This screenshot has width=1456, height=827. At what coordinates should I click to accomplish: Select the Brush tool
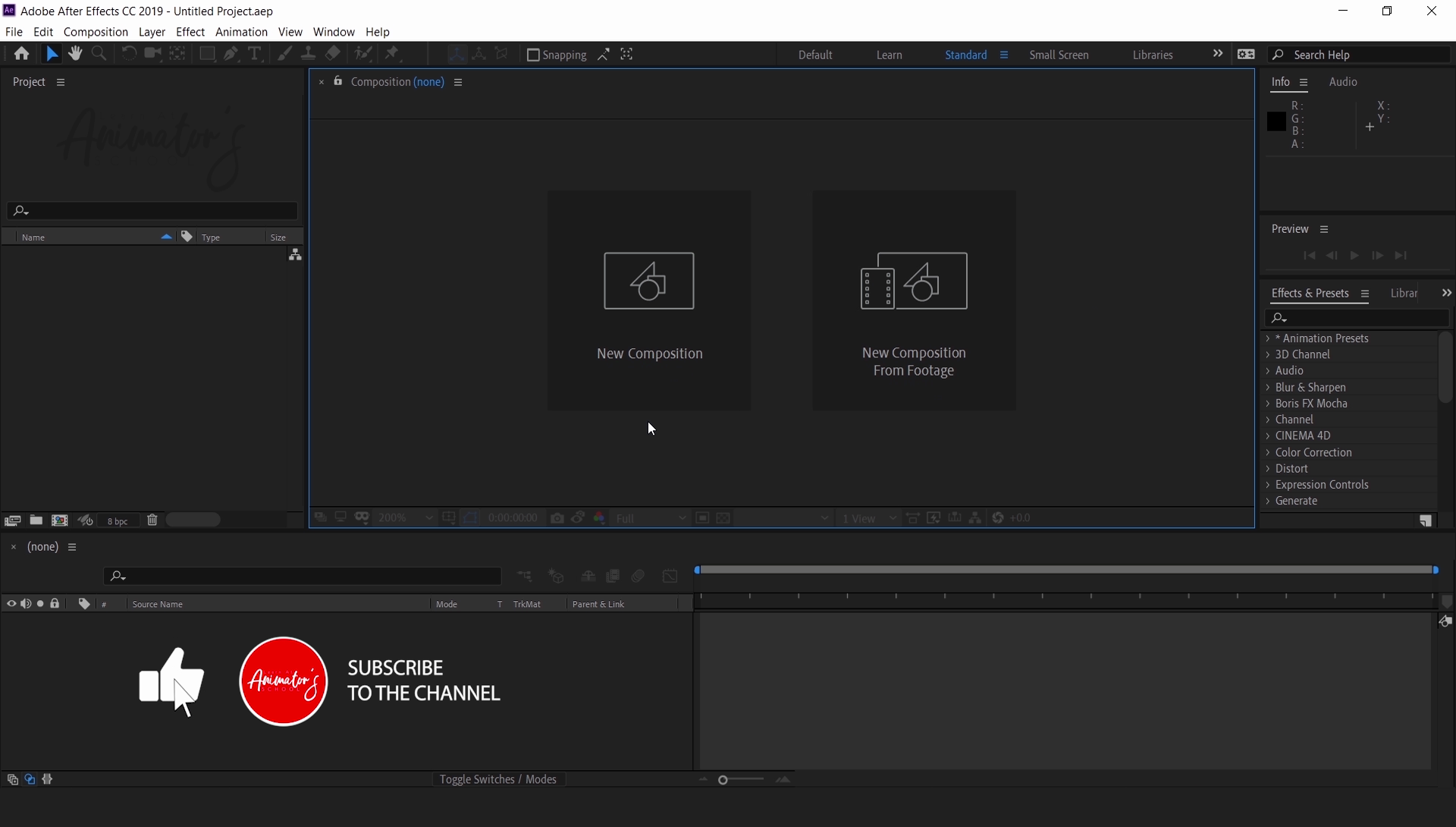(x=285, y=53)
